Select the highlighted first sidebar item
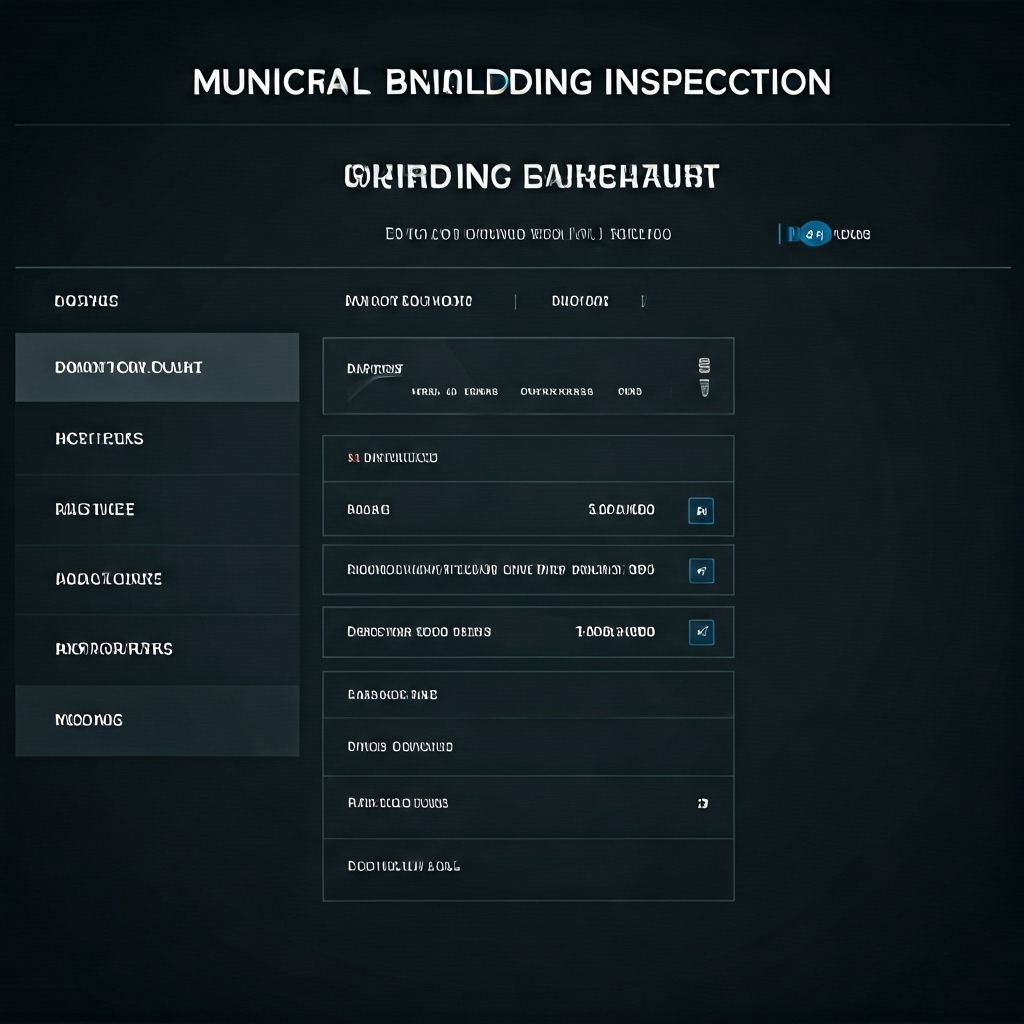This screenshot has height=1024, width=1024. [157, 368]
